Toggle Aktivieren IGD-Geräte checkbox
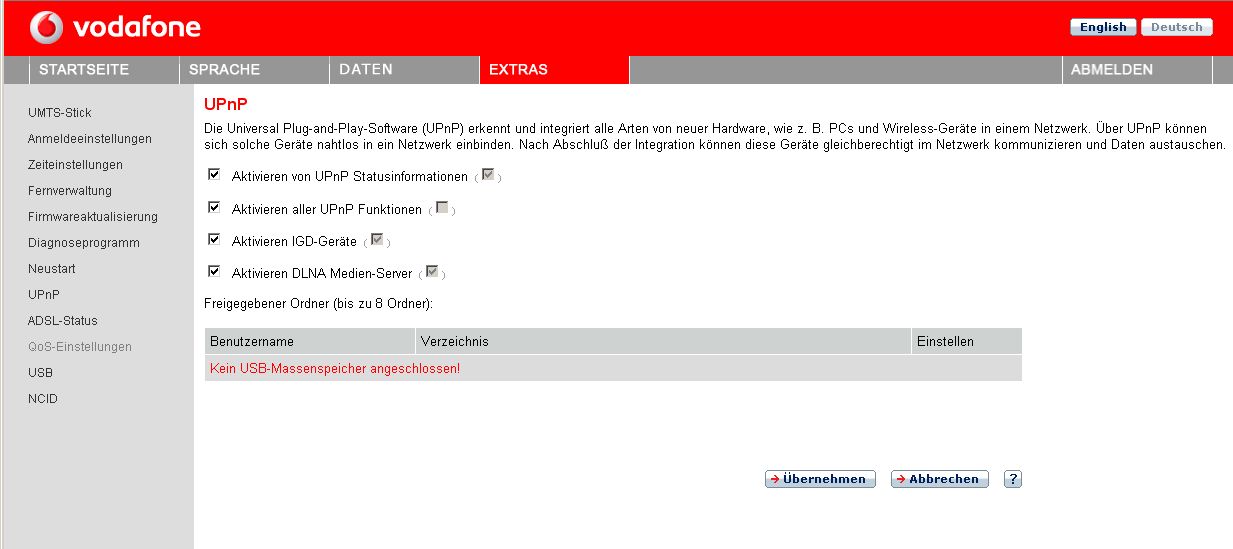The height and width of the screenshot is (549, 1233). (213, 239)
